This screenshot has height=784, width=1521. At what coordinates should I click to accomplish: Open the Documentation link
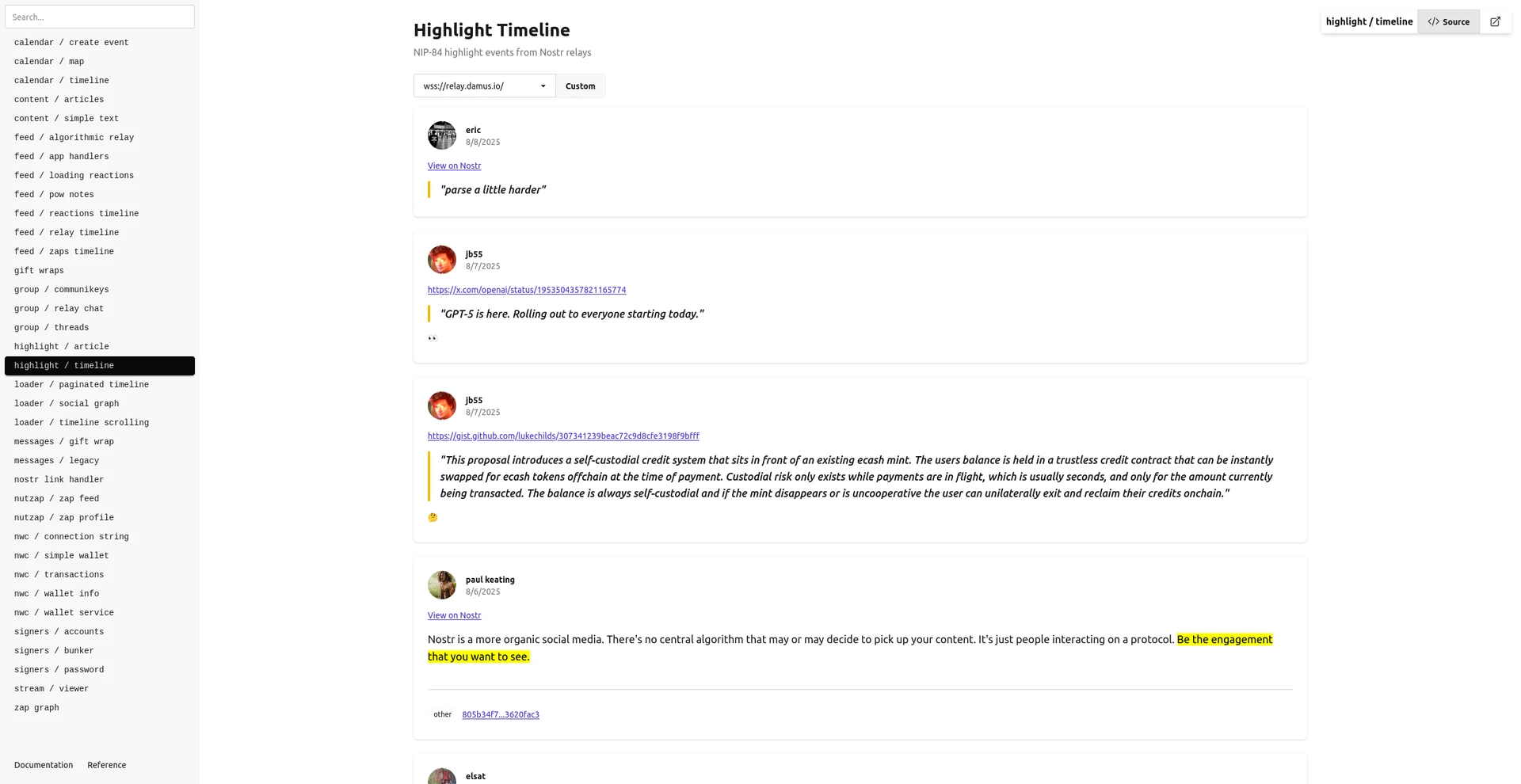(44, 765)
